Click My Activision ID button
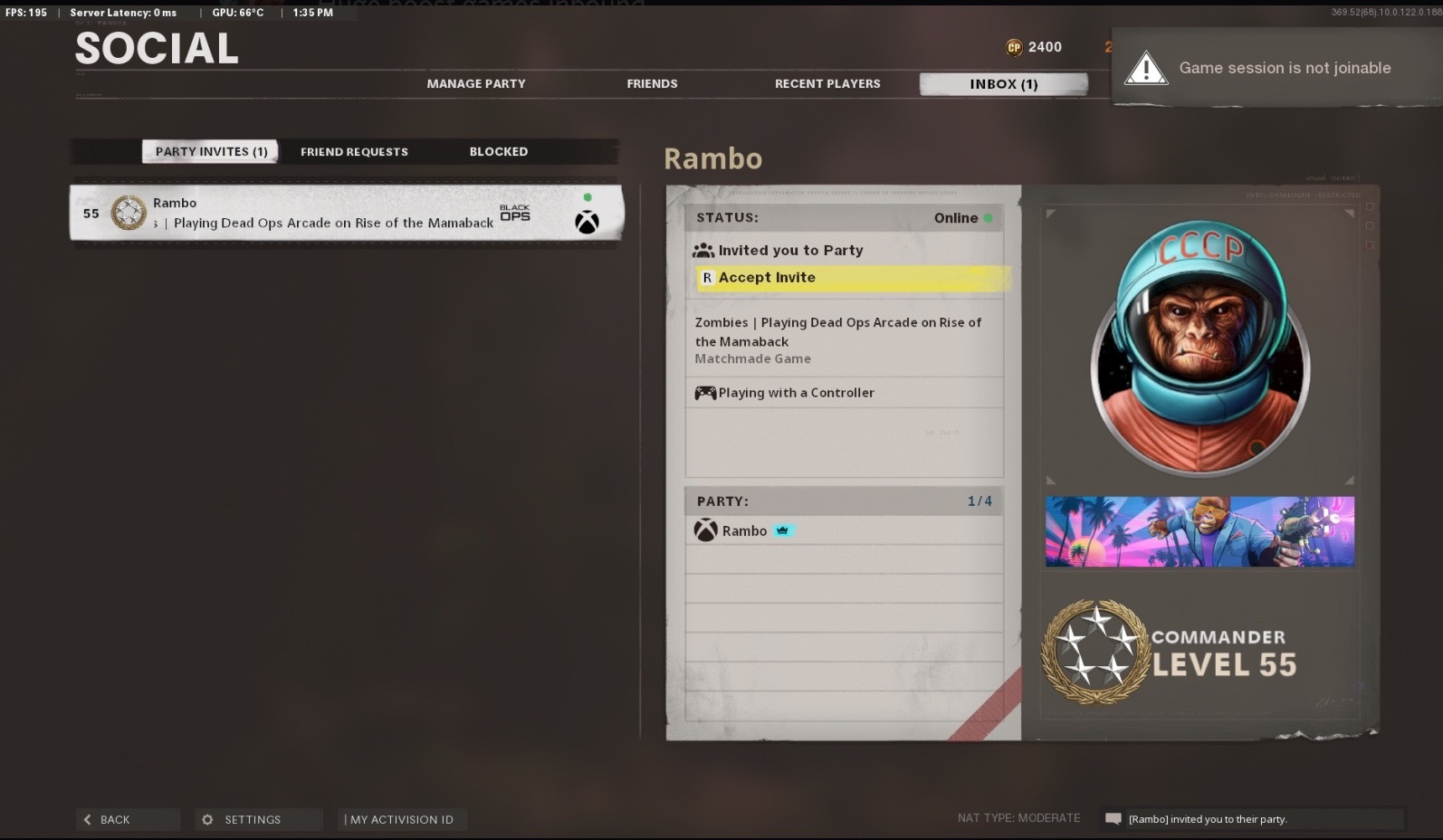 [402, 819]
